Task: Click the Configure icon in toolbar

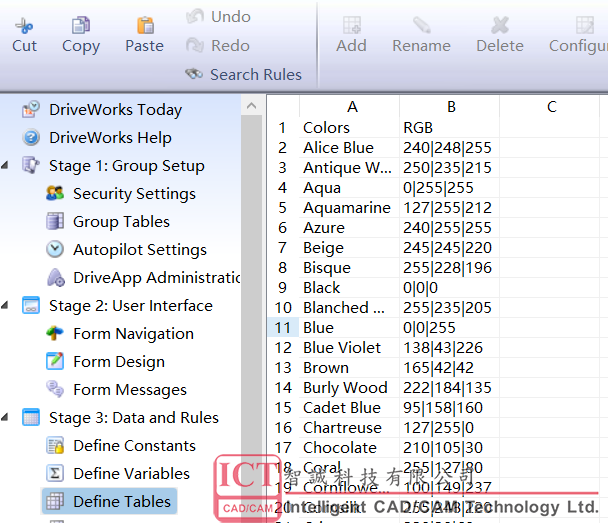Action: click(x=585, y=26)
